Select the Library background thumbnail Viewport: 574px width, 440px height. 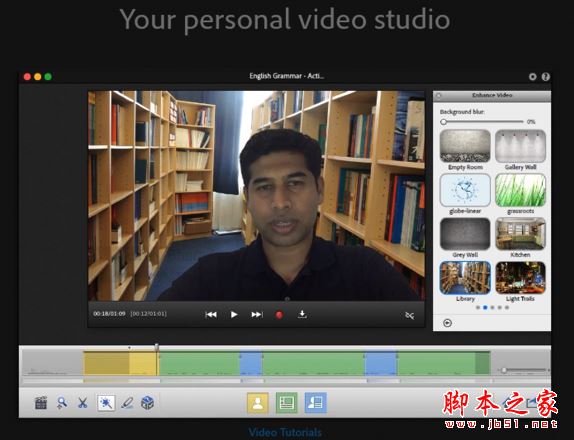point(465,278)
